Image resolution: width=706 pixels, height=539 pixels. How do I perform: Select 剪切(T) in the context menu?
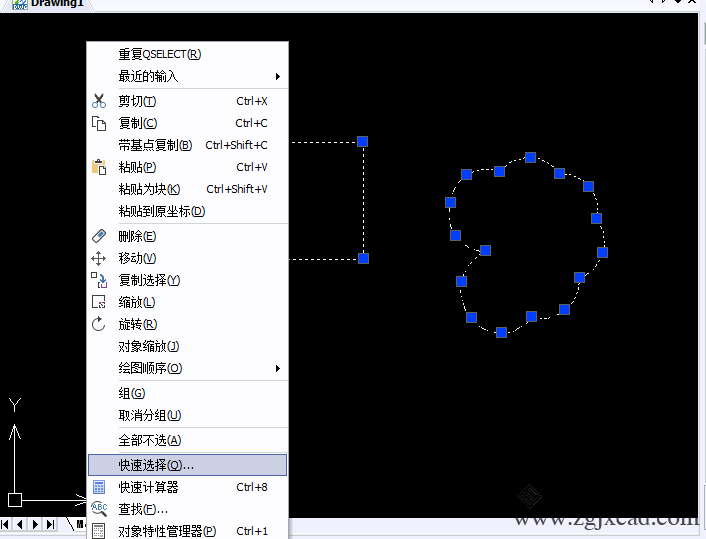(x=187, y=101)
